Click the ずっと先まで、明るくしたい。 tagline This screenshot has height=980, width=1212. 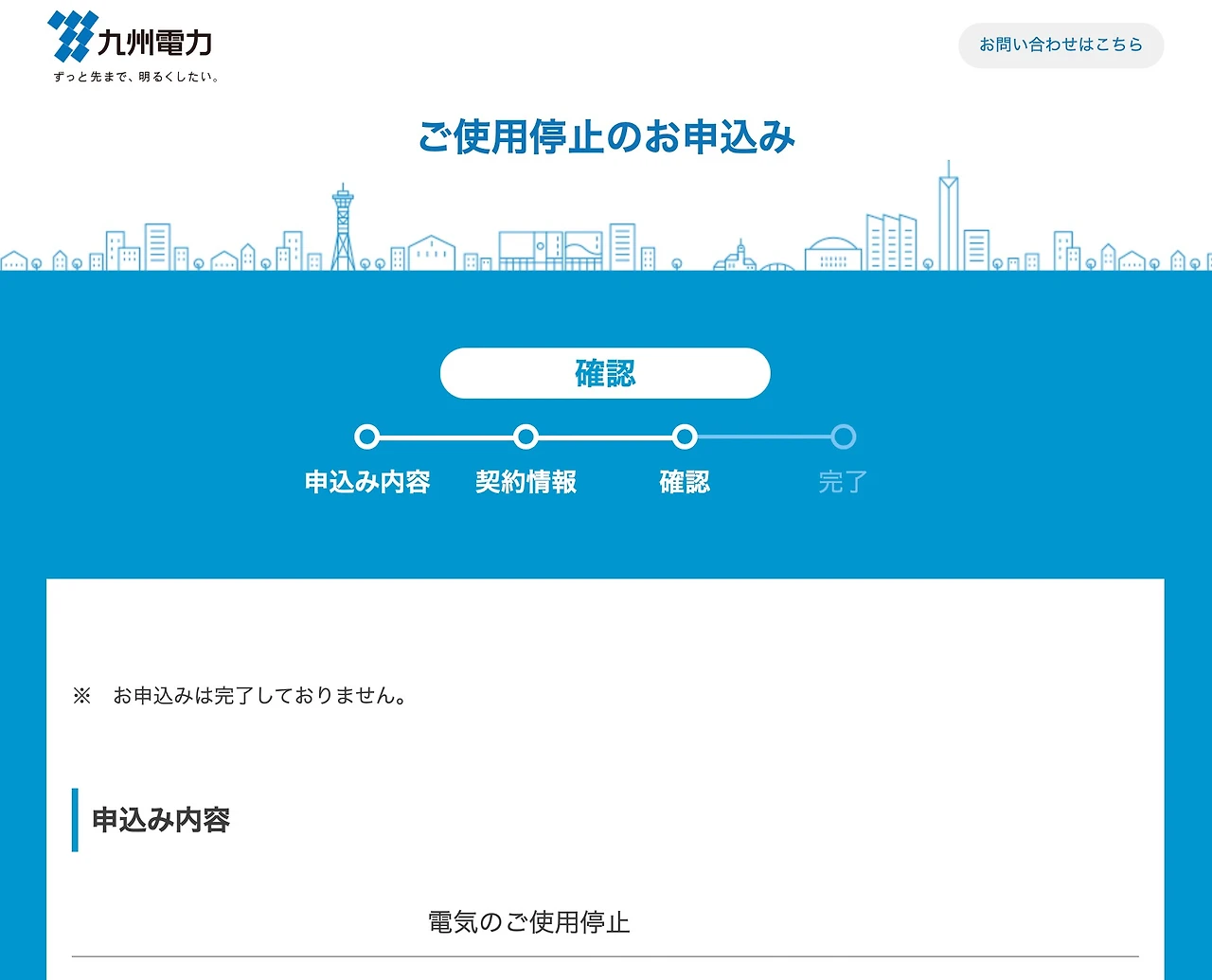pos(136,77)
